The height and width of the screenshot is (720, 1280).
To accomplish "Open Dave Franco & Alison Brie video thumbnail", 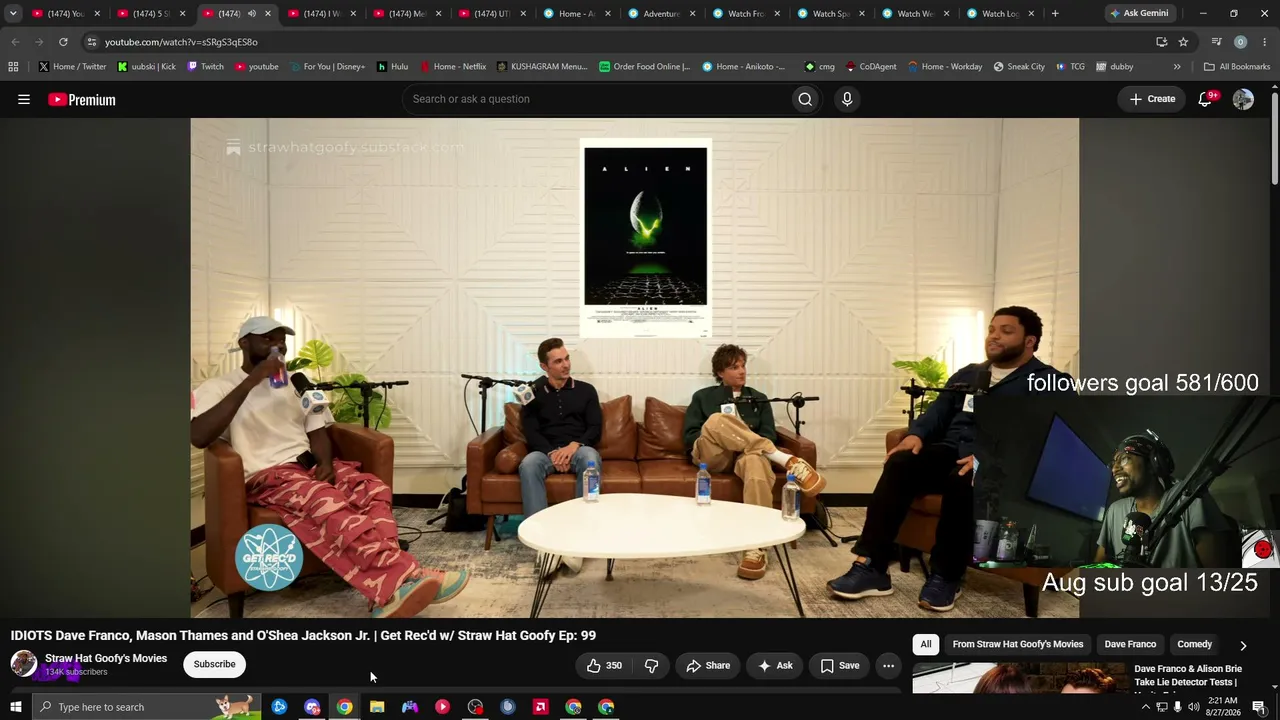I will pos(1020,678).
